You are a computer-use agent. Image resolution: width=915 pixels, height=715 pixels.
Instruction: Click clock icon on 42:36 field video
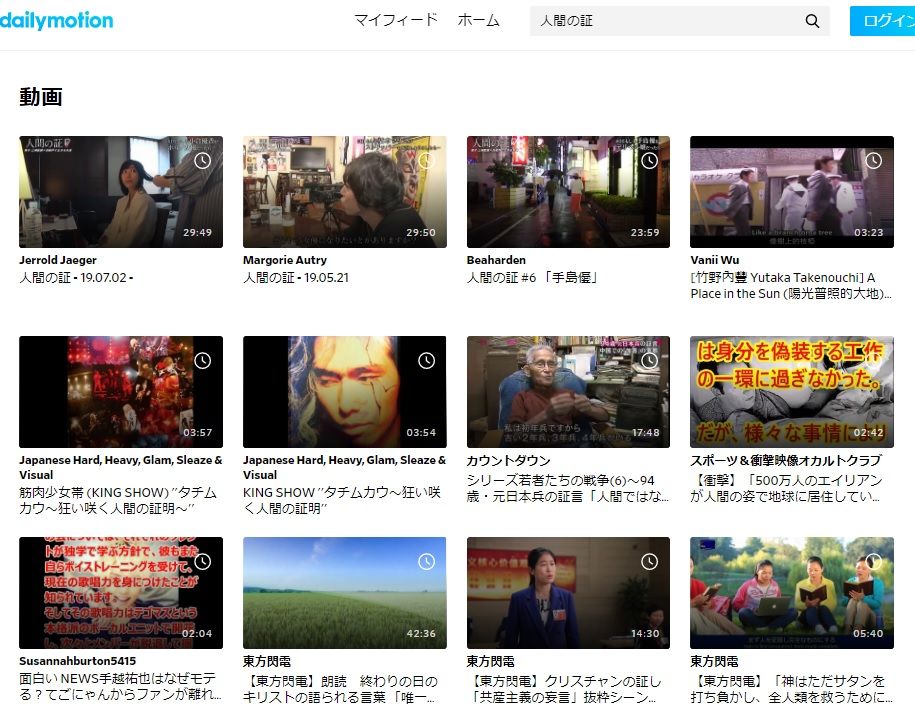[x=427, y=561]
